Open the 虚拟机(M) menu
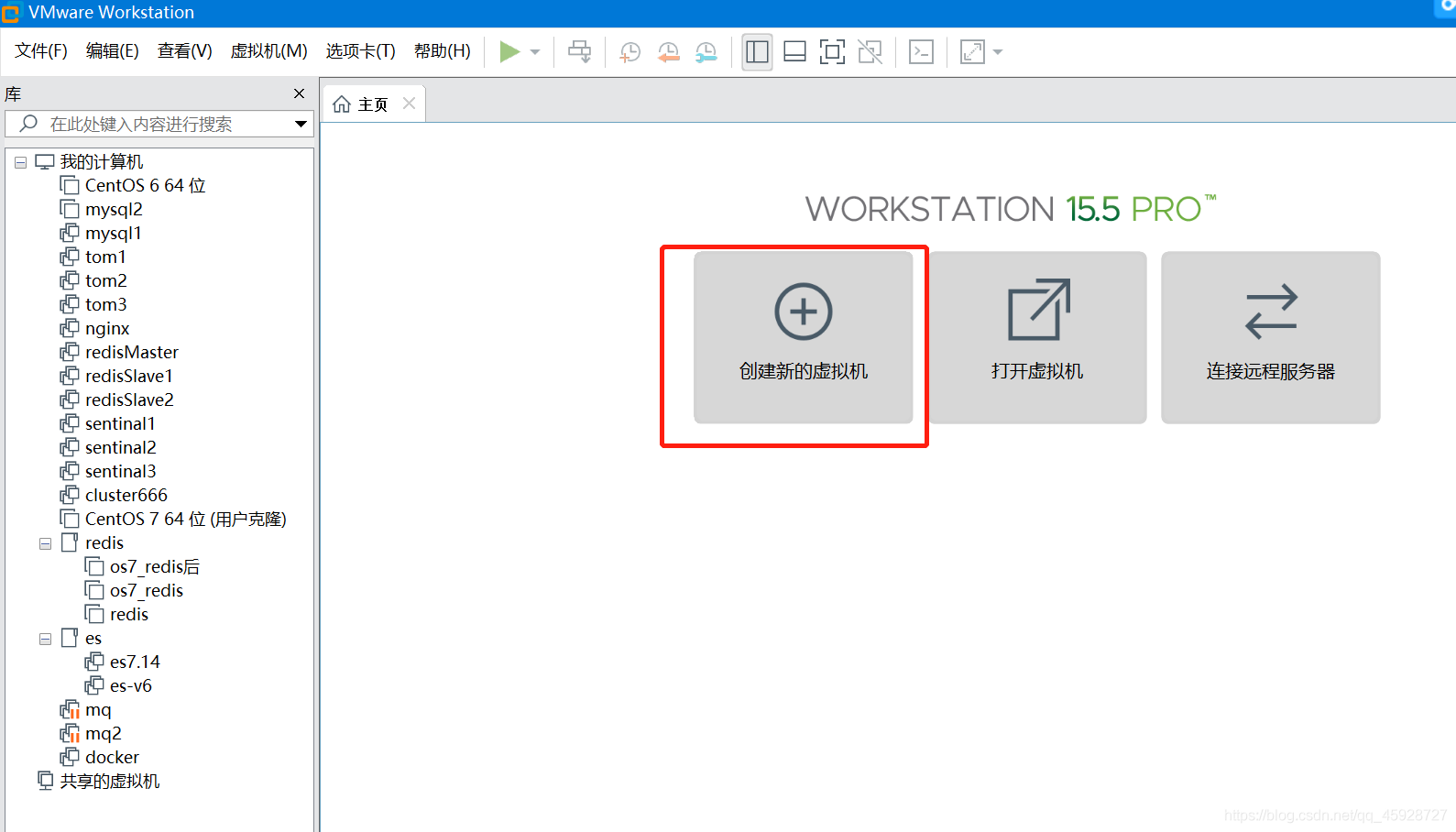 tap(268, 51)
